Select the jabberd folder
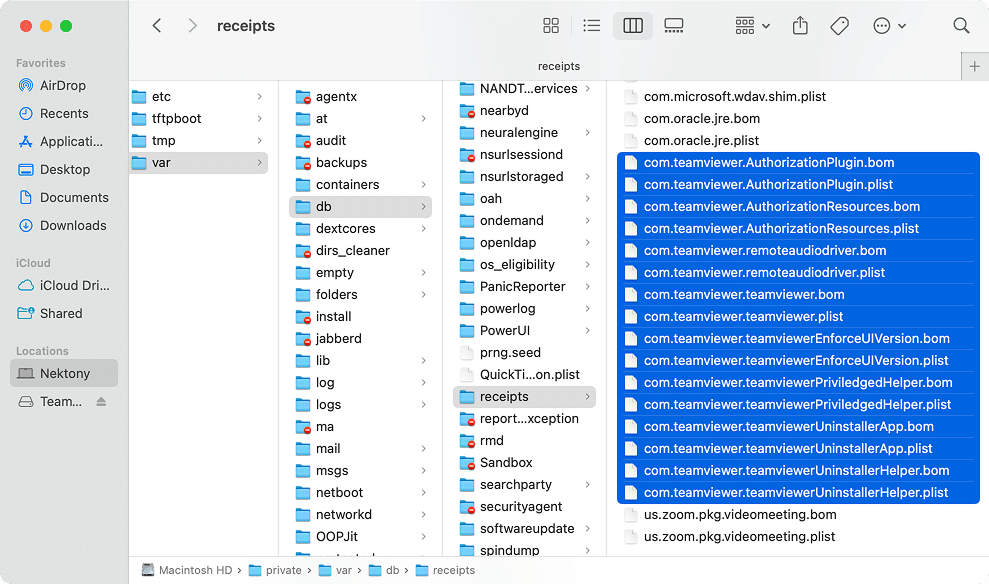This screenshot has height=584, width=989. 360,339
